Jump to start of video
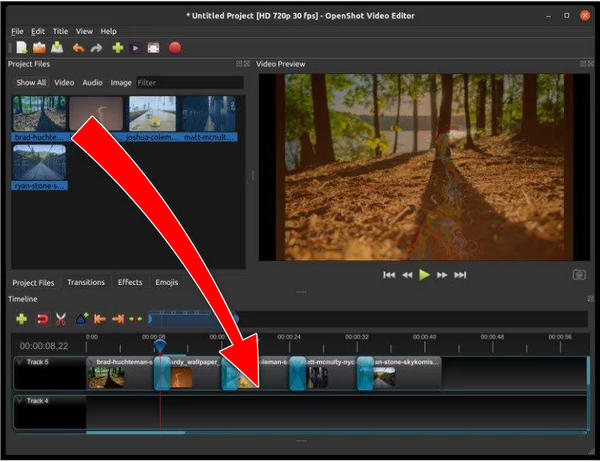Screen dimensions: 600x462 point(389,275)
